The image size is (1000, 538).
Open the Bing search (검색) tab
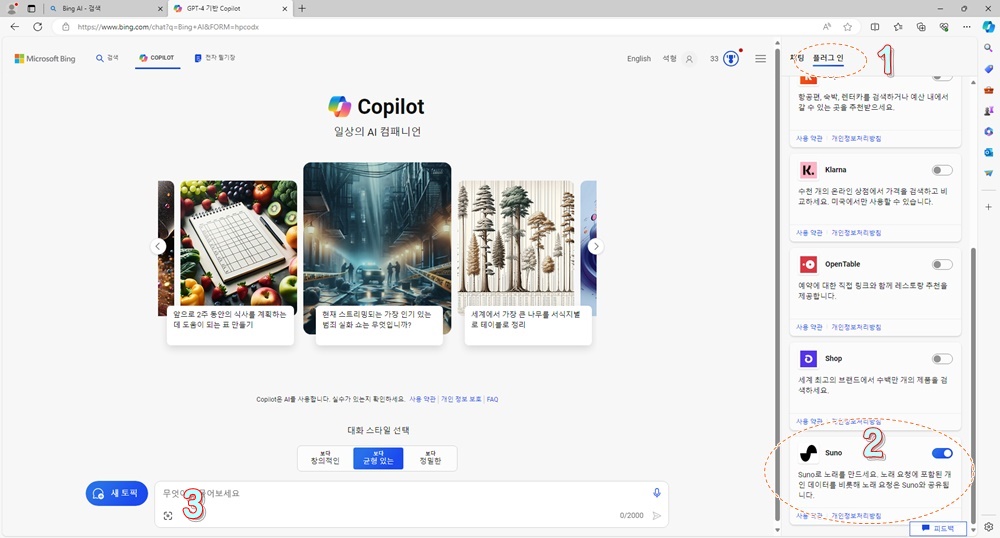coord(107,58)
